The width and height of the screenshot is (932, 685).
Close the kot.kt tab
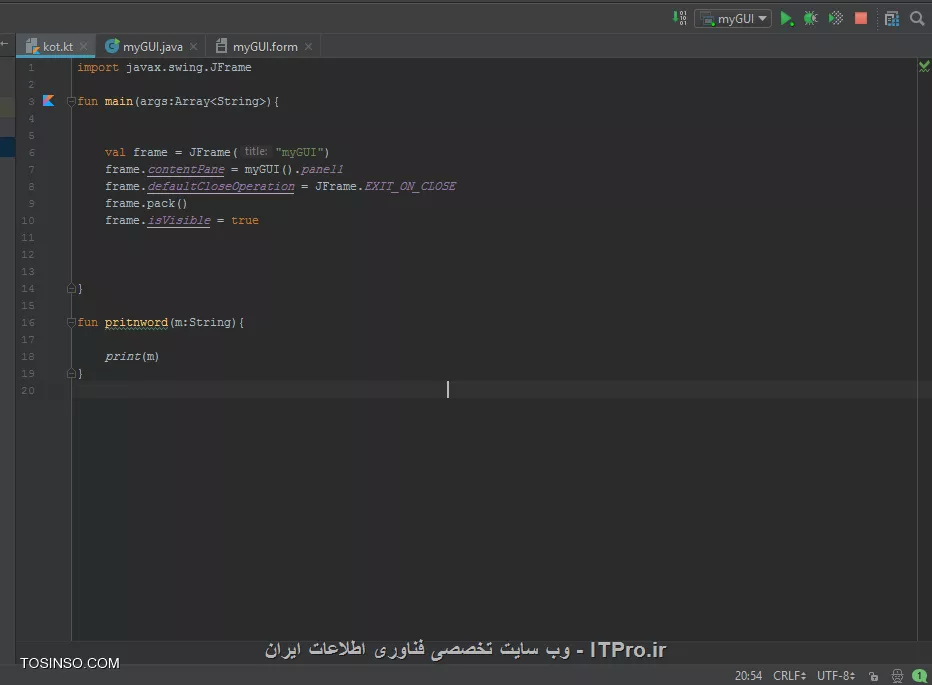84,46
